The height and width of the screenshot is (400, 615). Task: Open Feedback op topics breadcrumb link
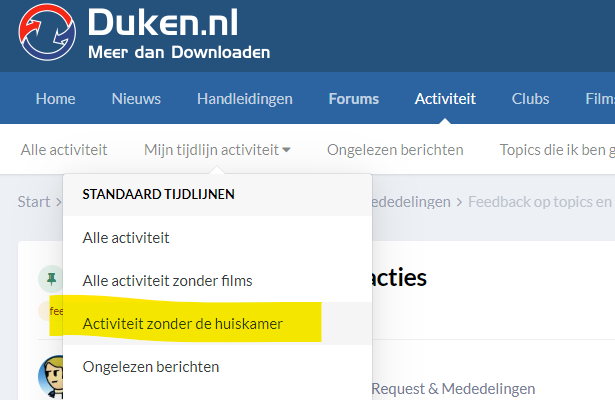(x=541, y=202)
